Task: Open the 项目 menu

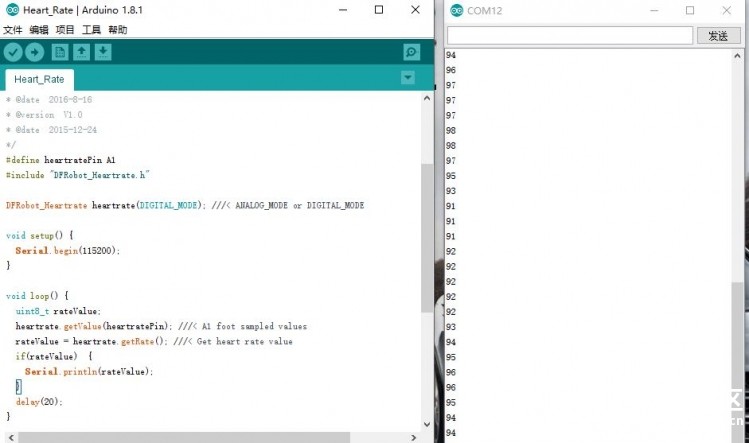Action: (x=65, y=30)
